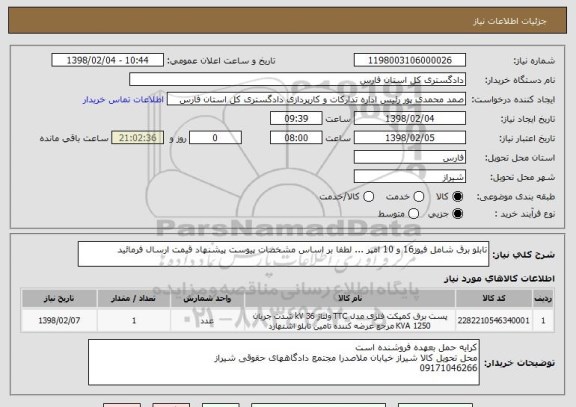This screenshot has height=407, width=576.
Task: Click the remaining days field showing 0
Action: 215,138
